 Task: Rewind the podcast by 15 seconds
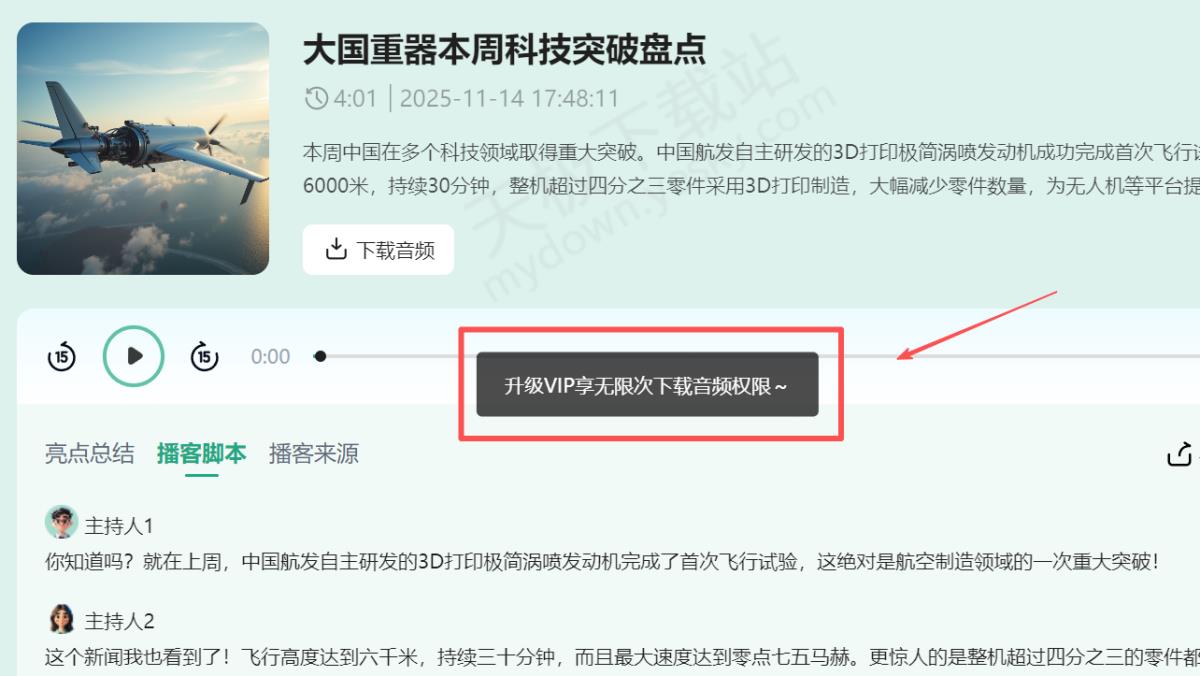tap(62, 356)
